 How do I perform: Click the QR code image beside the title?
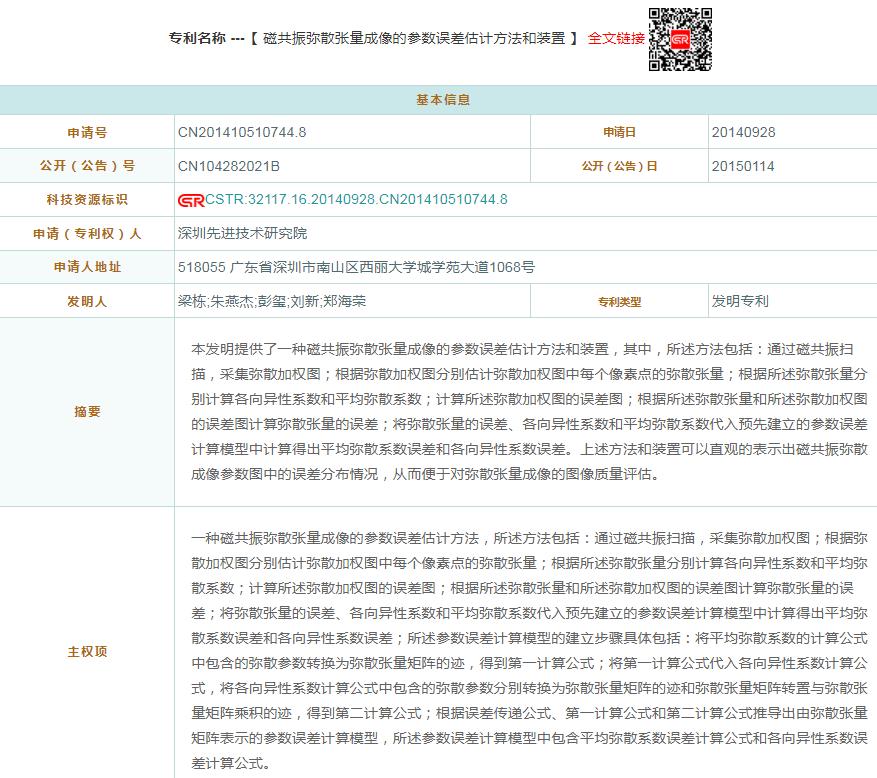tap(680, 40)
